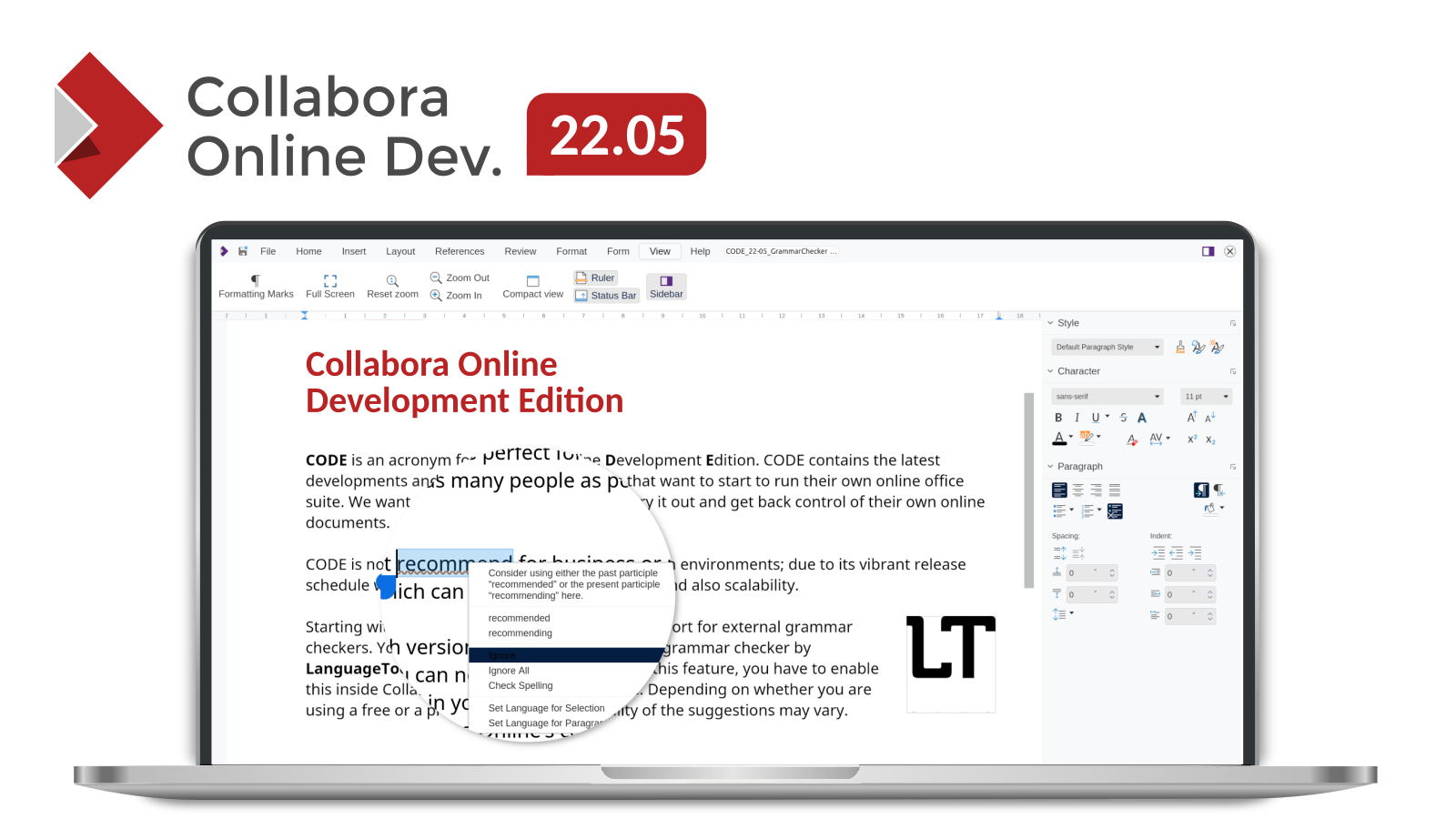Click New Style from Selection icon
The height and width of the screenshot is (819, 1456).
[x=1218, y=347]
